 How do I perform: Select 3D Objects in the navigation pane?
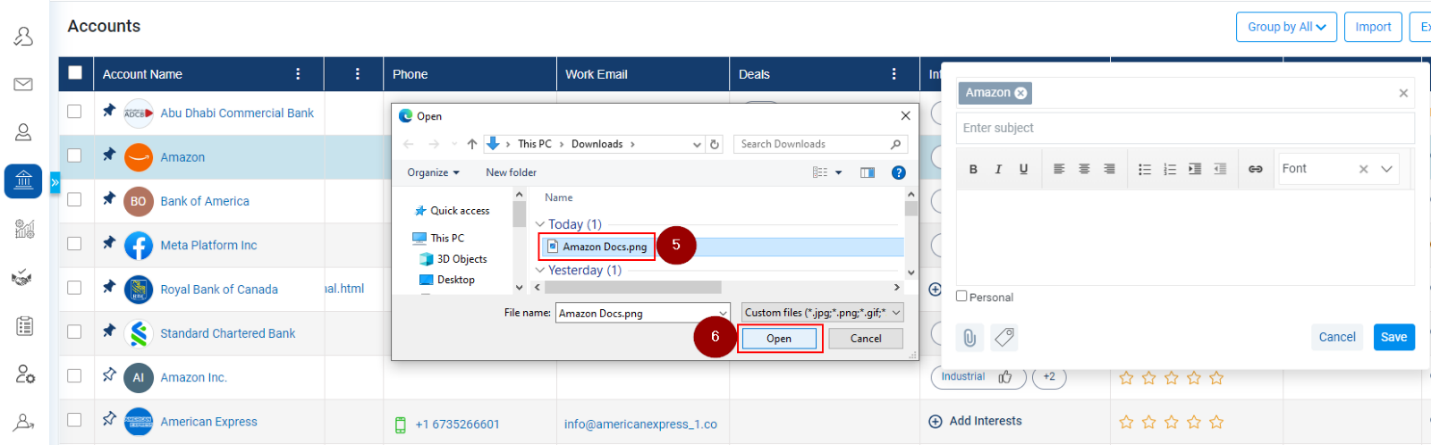(453, 259)
